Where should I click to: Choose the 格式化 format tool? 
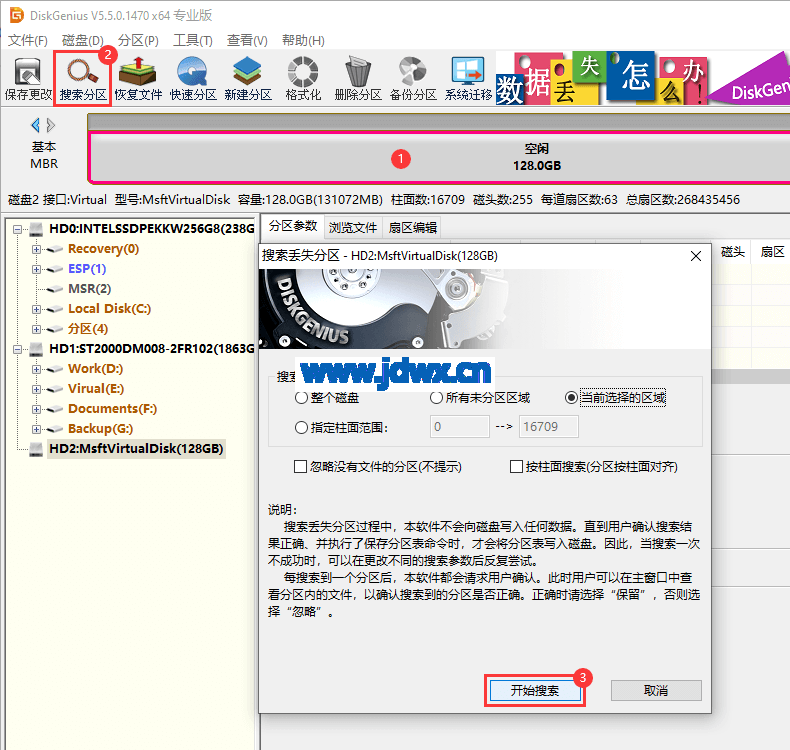click(303, 79)
